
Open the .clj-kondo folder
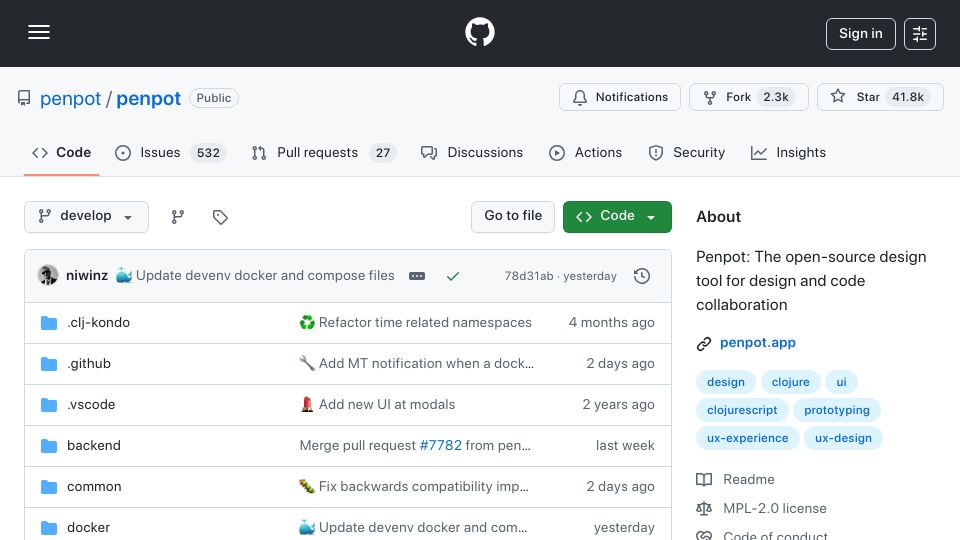(x=99, y=323)
